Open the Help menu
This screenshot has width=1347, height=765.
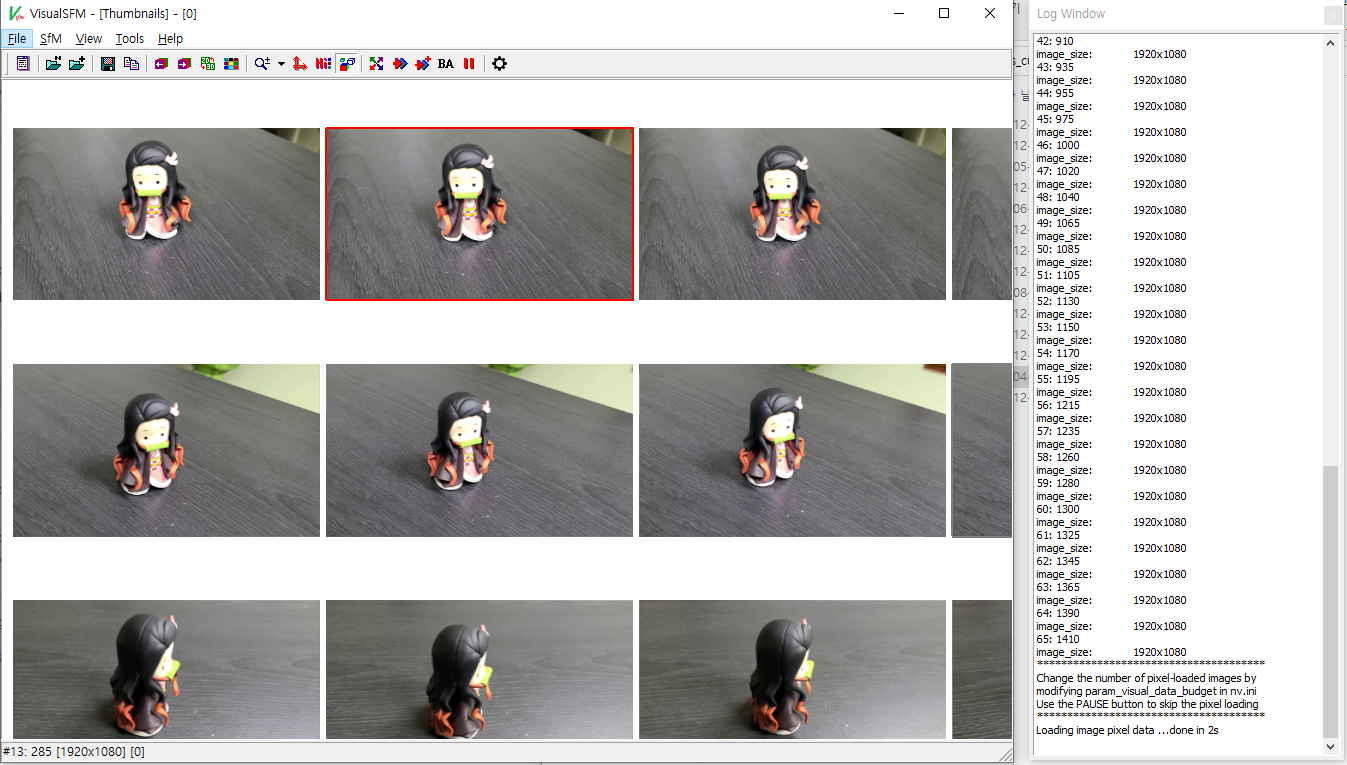click(x=171, y=38)
